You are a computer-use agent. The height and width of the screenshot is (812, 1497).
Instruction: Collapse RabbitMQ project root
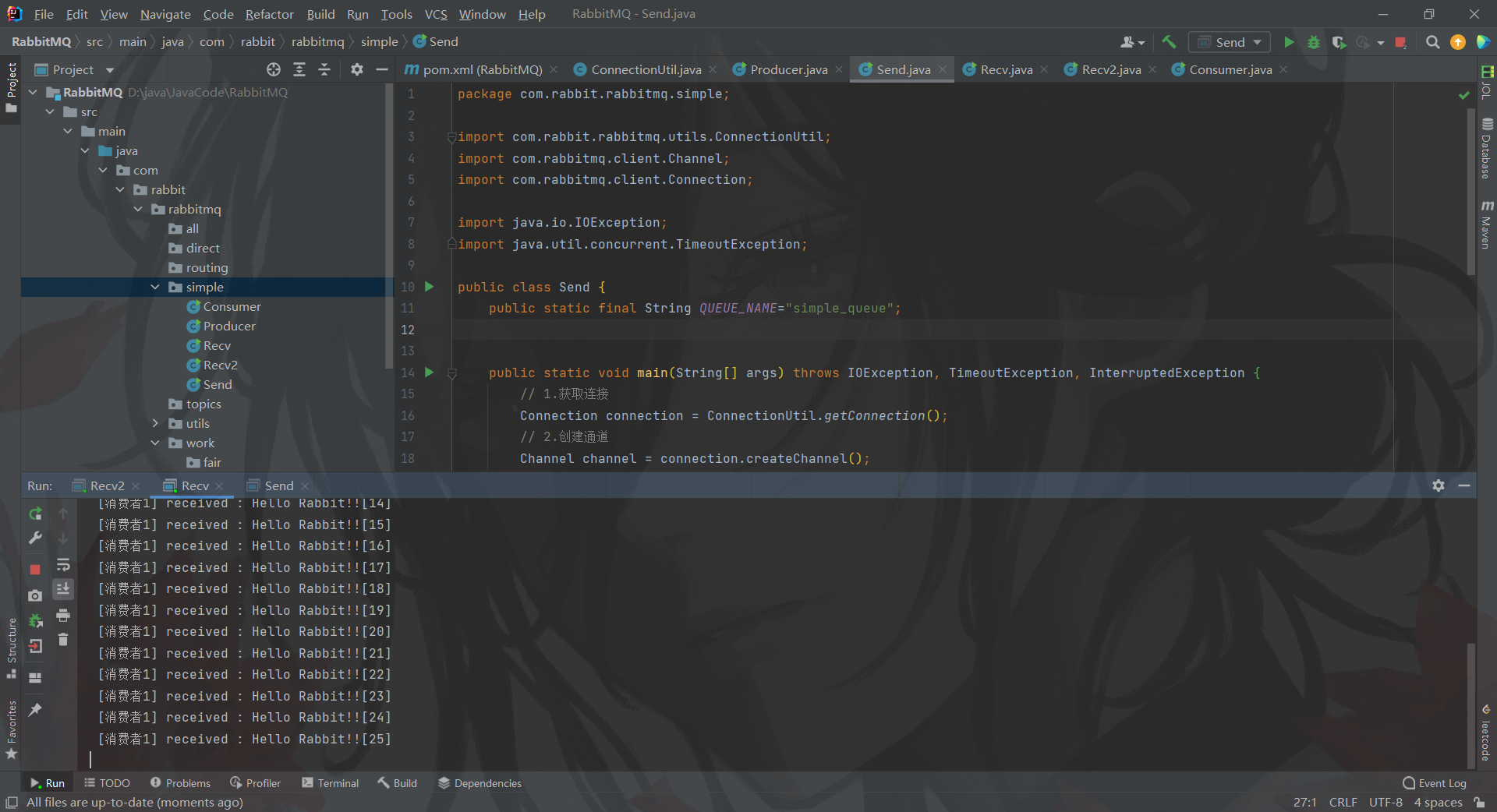tap(33, 93)
